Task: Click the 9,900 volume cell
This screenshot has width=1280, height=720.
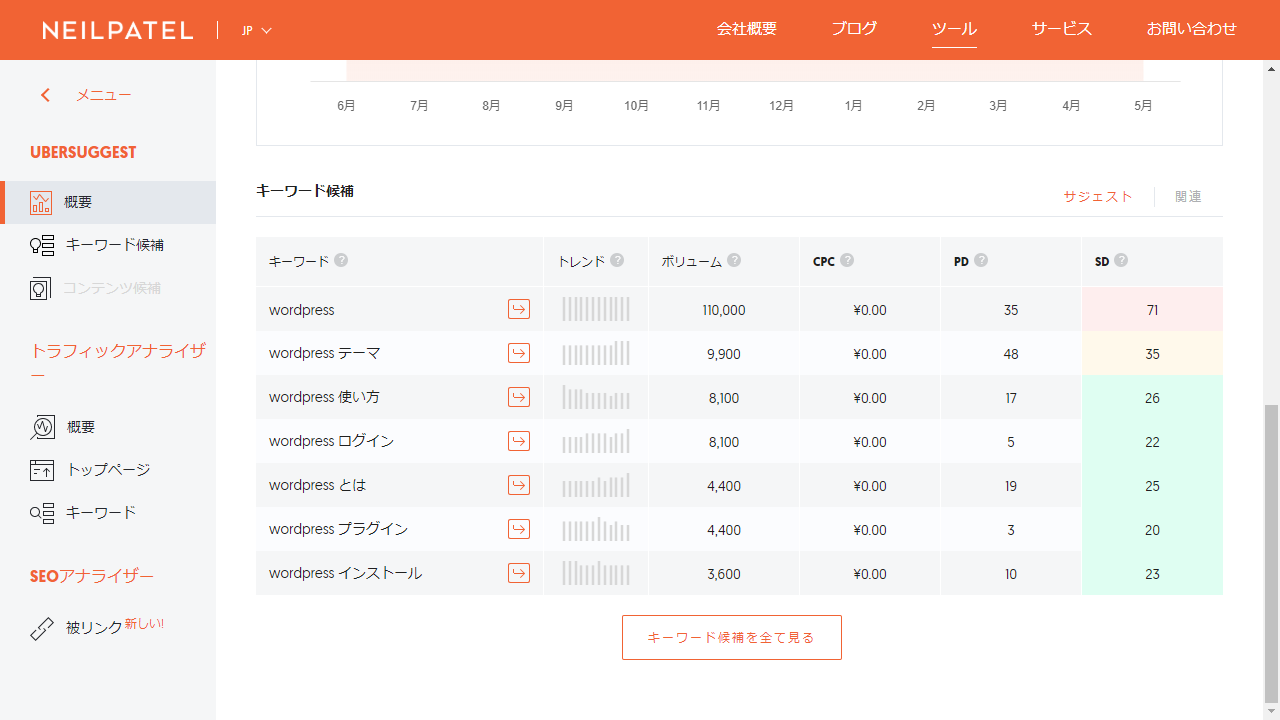Action: [724, 354]
